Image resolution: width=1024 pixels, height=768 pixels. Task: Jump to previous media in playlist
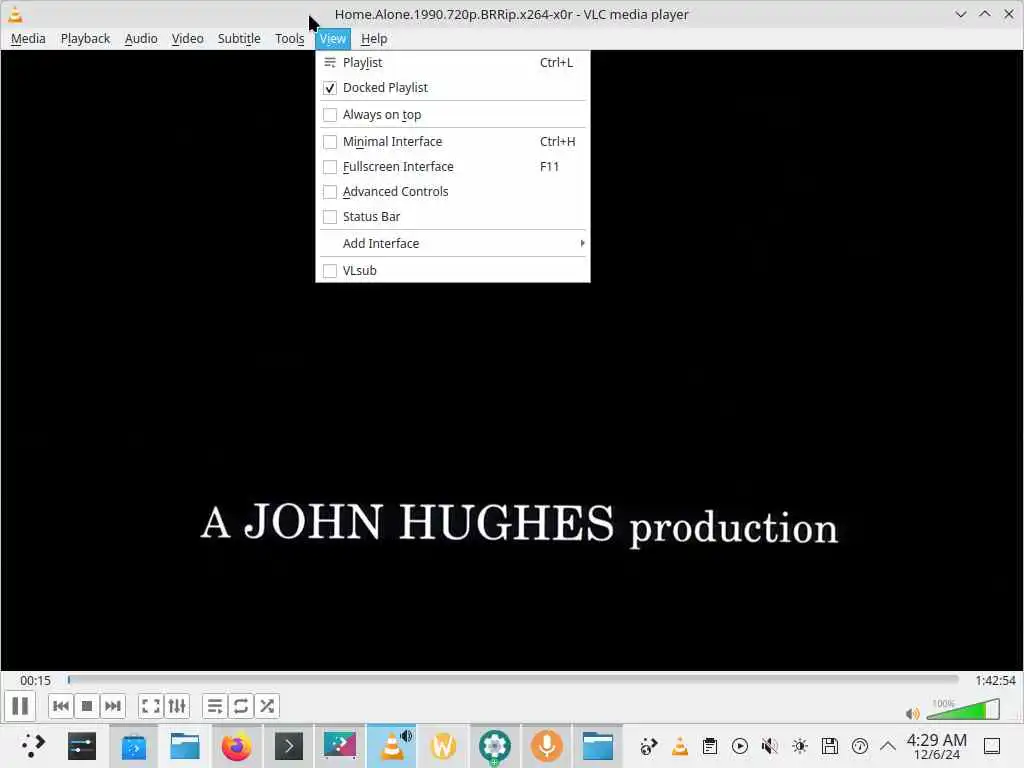pos(61,706)
